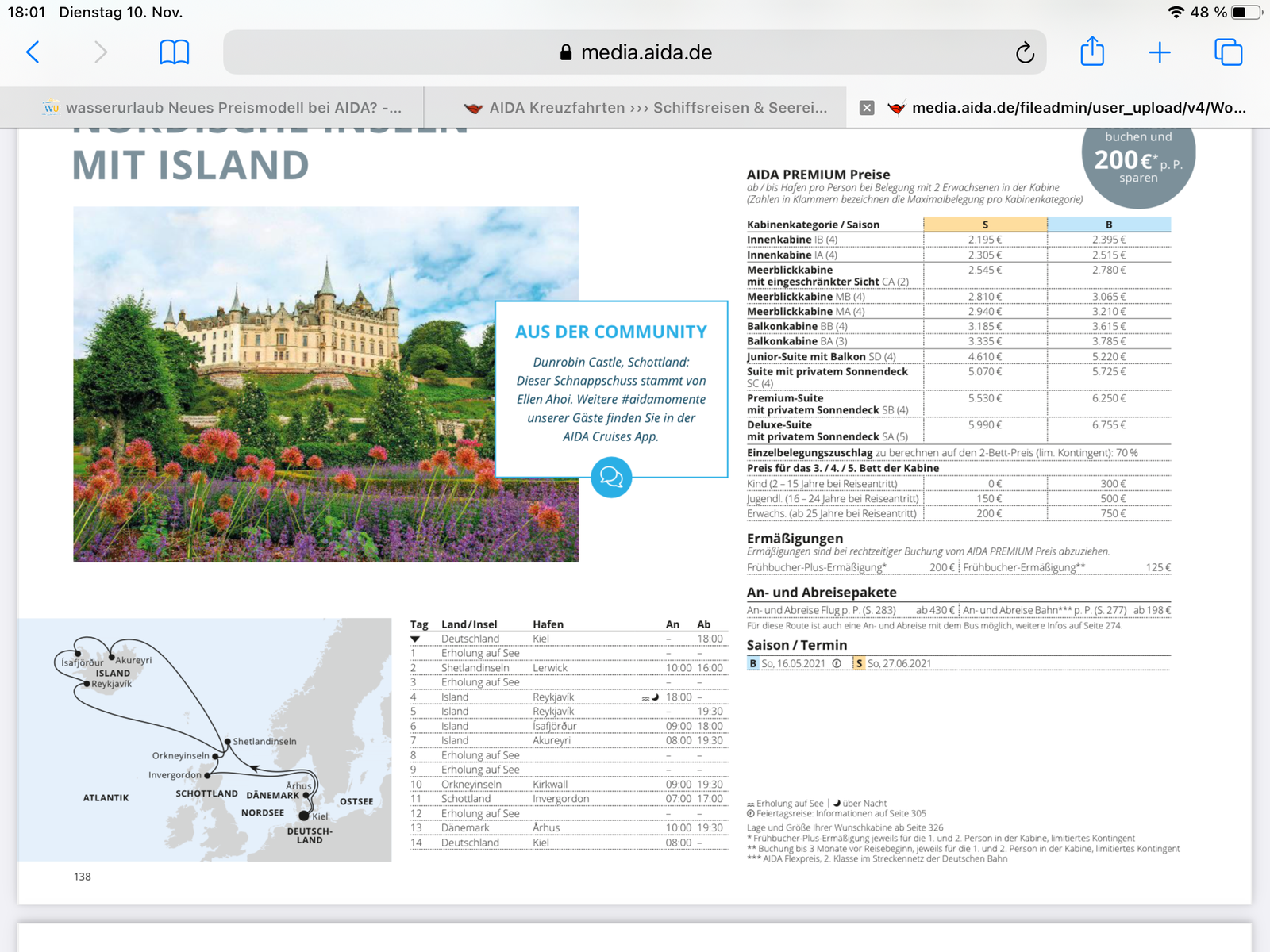Tap the Safari forward arrow
Viewport: 1270px width, 952px height.
(x=100, y=52)
